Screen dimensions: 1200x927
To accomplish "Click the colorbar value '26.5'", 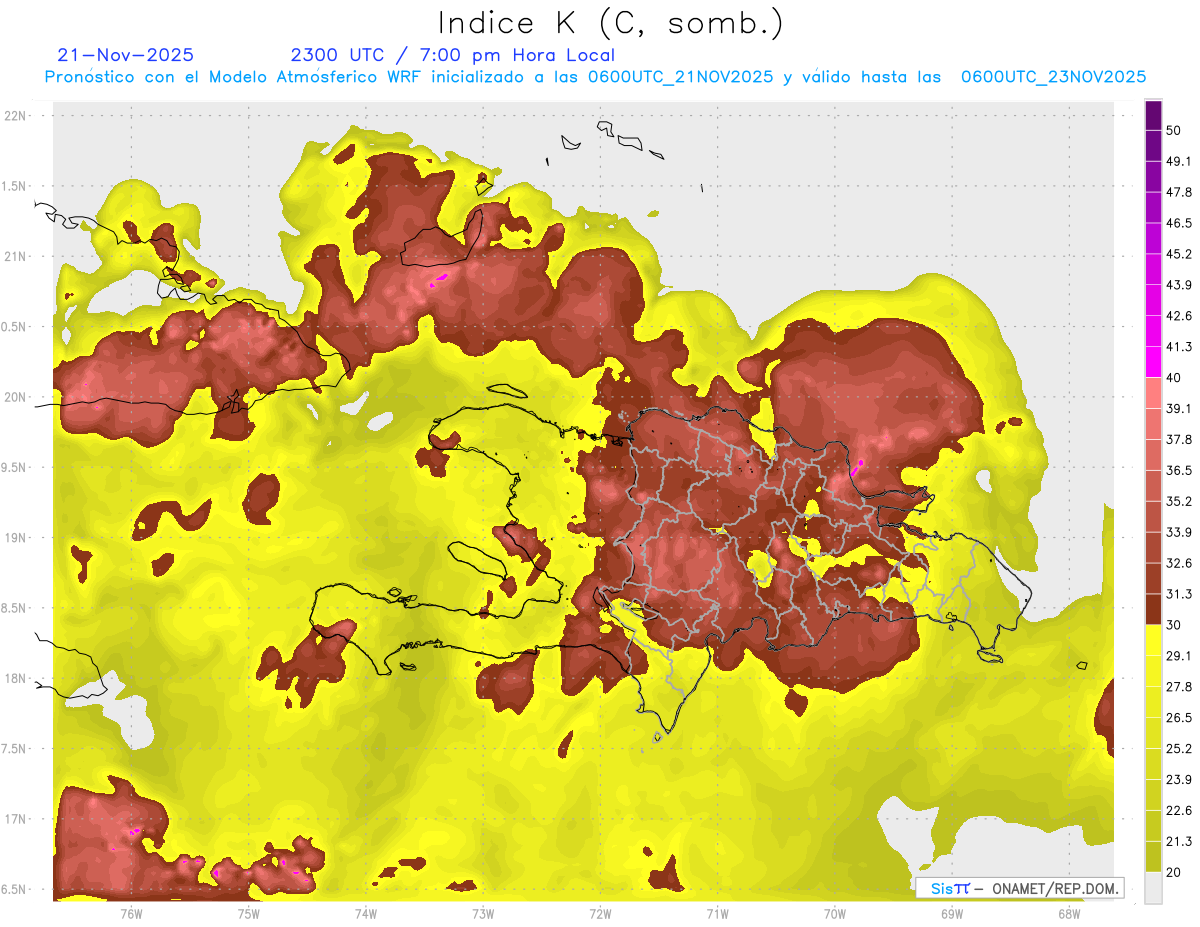I will pos(1178,718).
